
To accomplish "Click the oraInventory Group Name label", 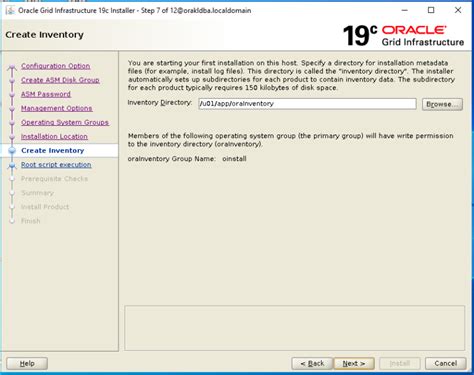I will pyautogui.click(x=171, y=159).
